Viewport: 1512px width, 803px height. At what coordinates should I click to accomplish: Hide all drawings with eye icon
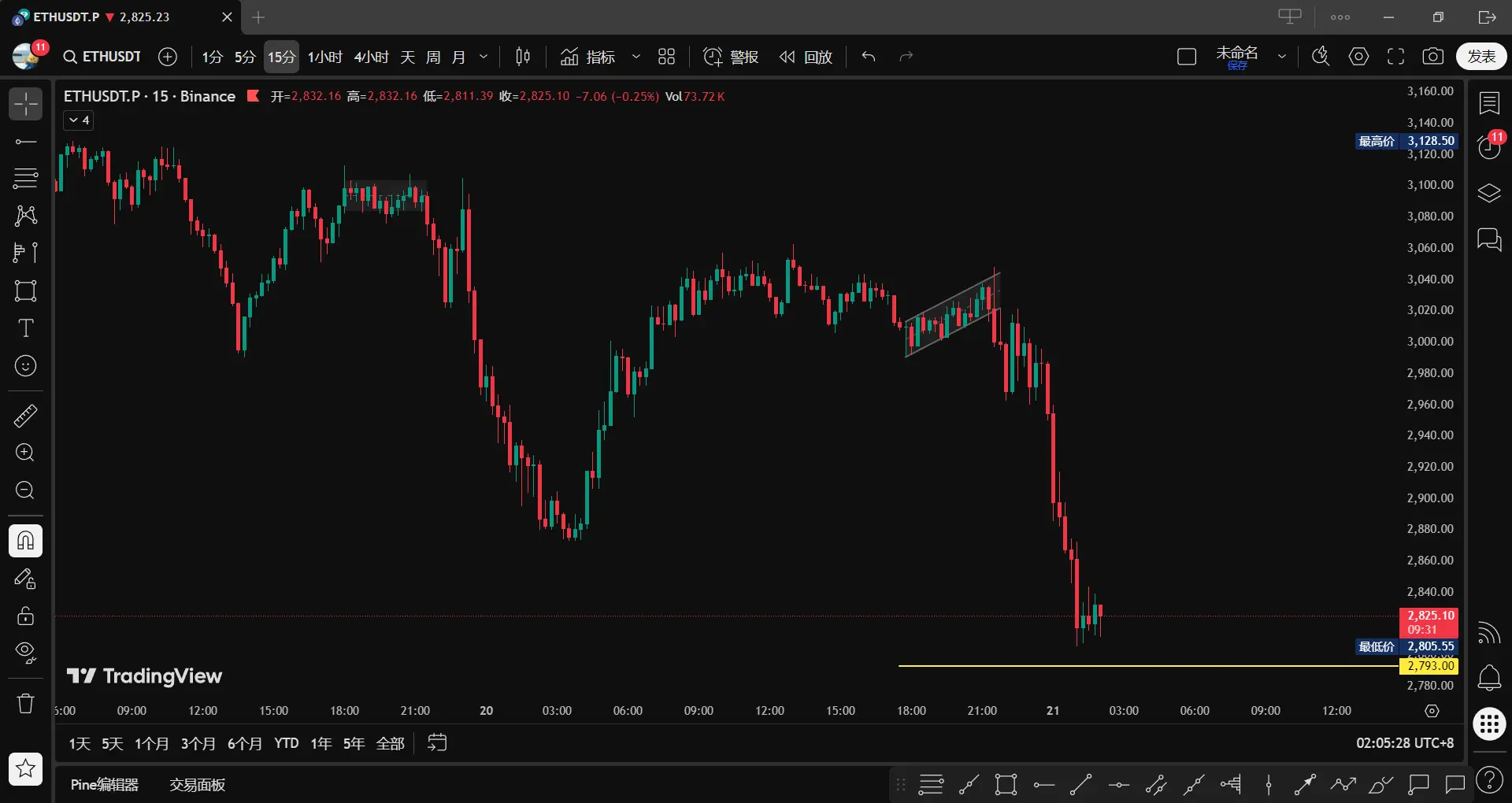[25, 653]
